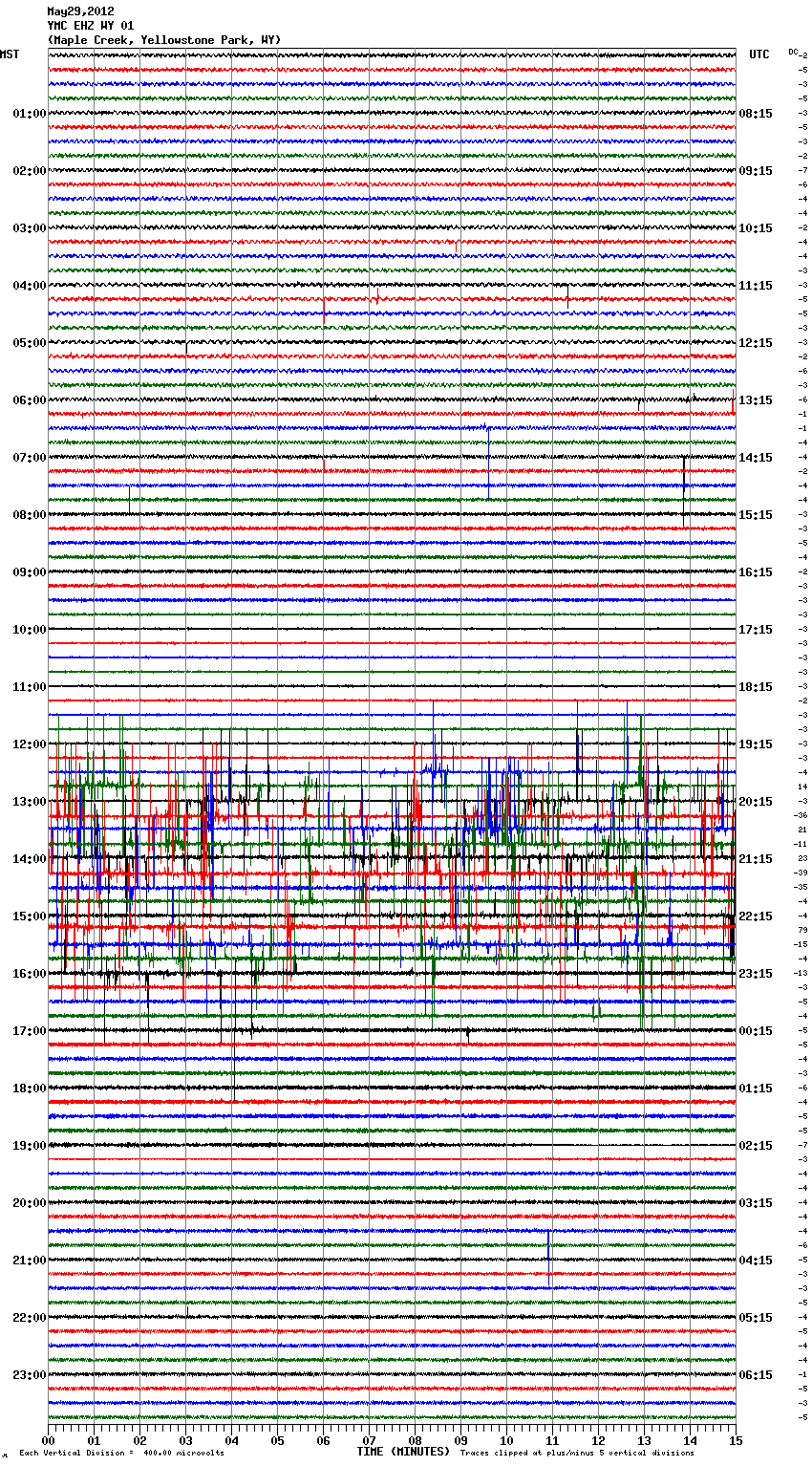The image size is (812, 1466).
Task: Select the MST time label "03:00"
Action: point(30,228)
